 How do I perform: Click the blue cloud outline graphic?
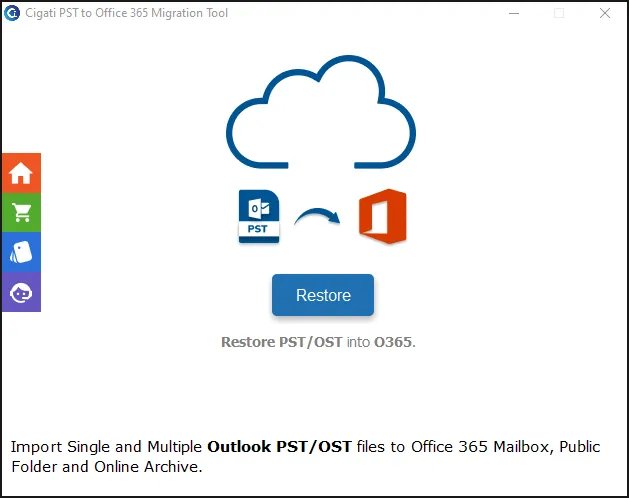[321, 112]
